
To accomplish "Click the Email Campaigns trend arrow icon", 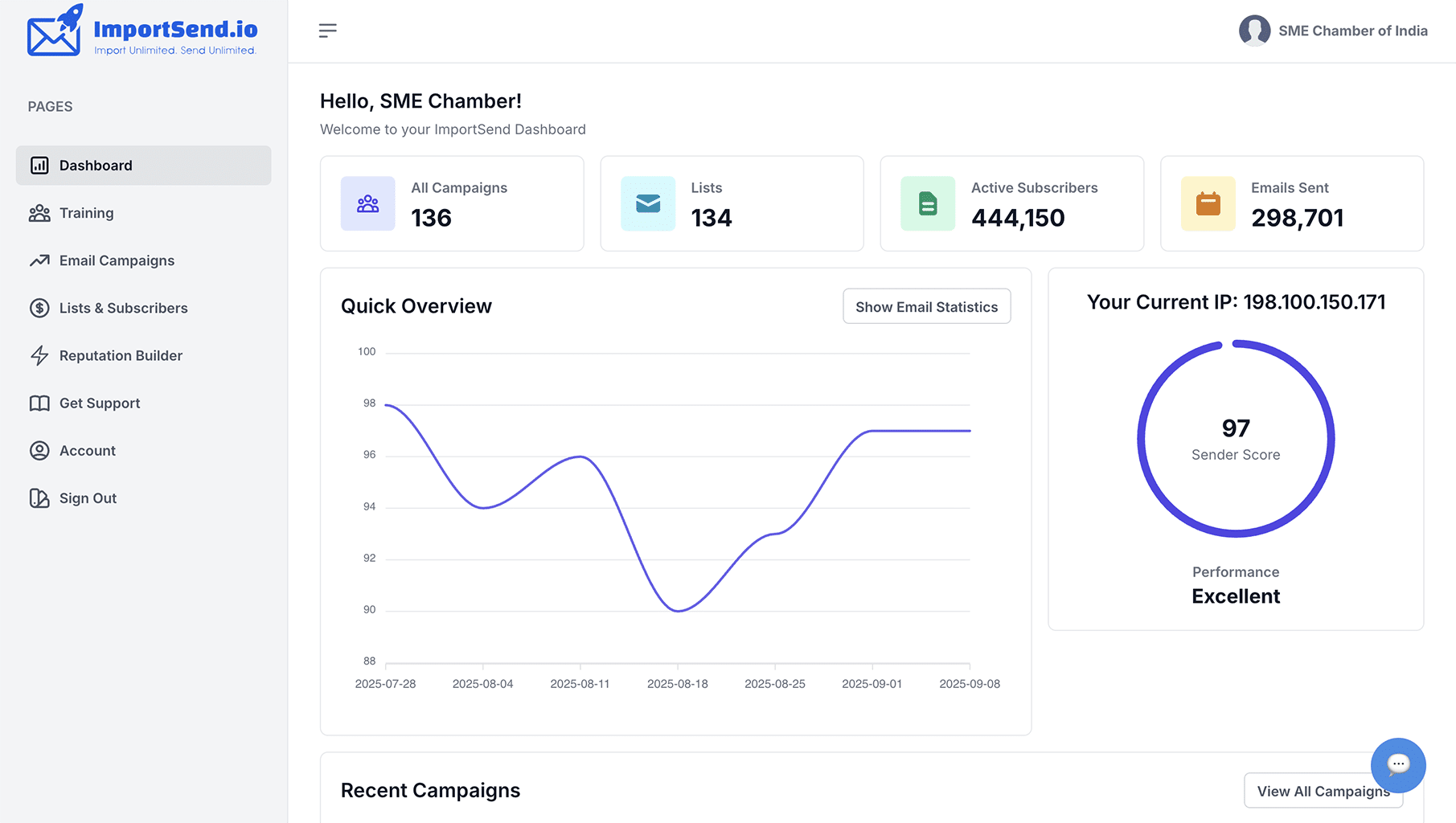I will (39, 260).
